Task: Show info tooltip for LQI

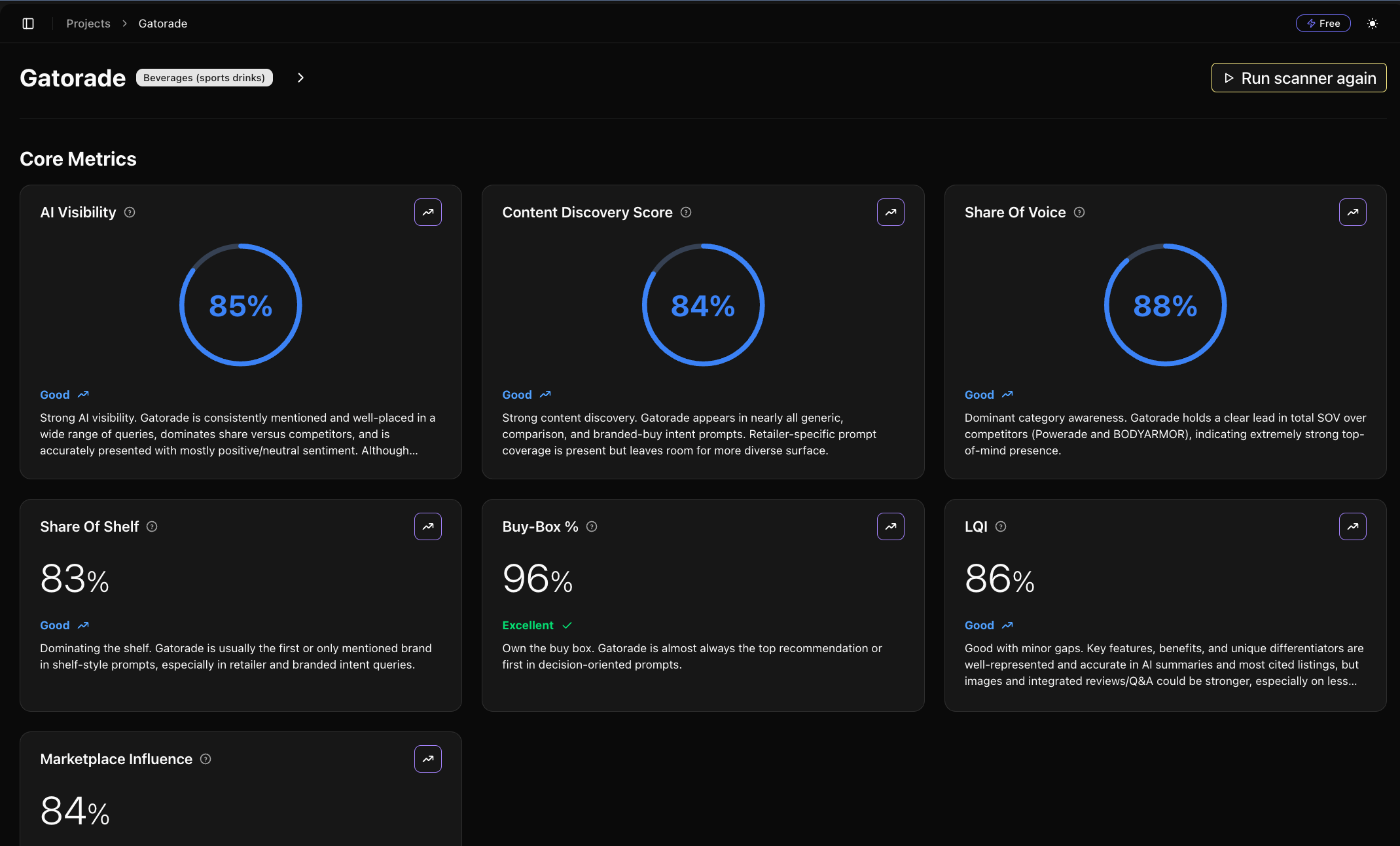Action: click(1001, 526)
